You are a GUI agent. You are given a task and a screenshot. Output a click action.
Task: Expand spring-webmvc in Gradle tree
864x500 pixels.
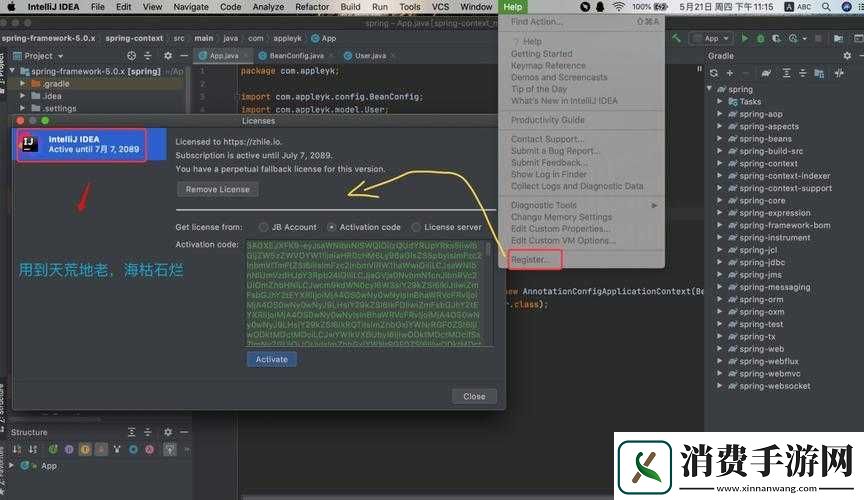(x=720, y=374)
